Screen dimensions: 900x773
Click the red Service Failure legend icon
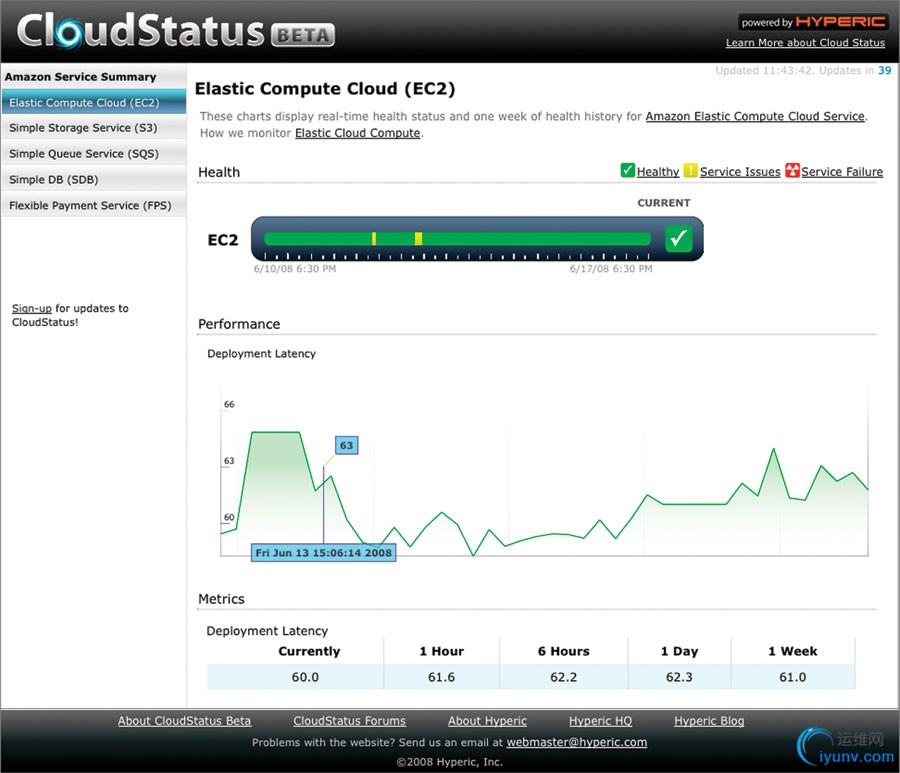pyautogui.click(x=792, y=170)
